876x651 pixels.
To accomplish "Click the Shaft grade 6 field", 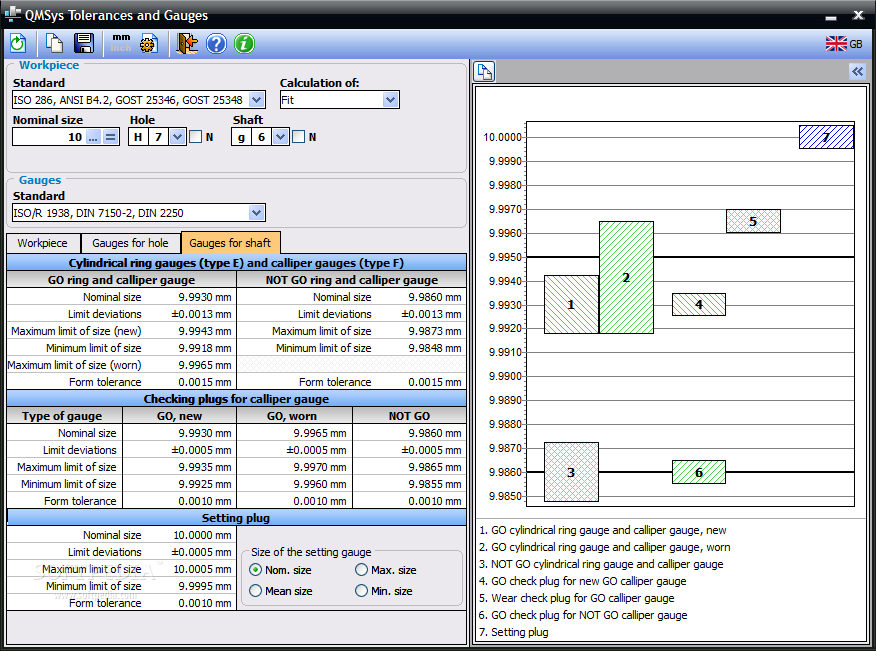I will [261, 137].
